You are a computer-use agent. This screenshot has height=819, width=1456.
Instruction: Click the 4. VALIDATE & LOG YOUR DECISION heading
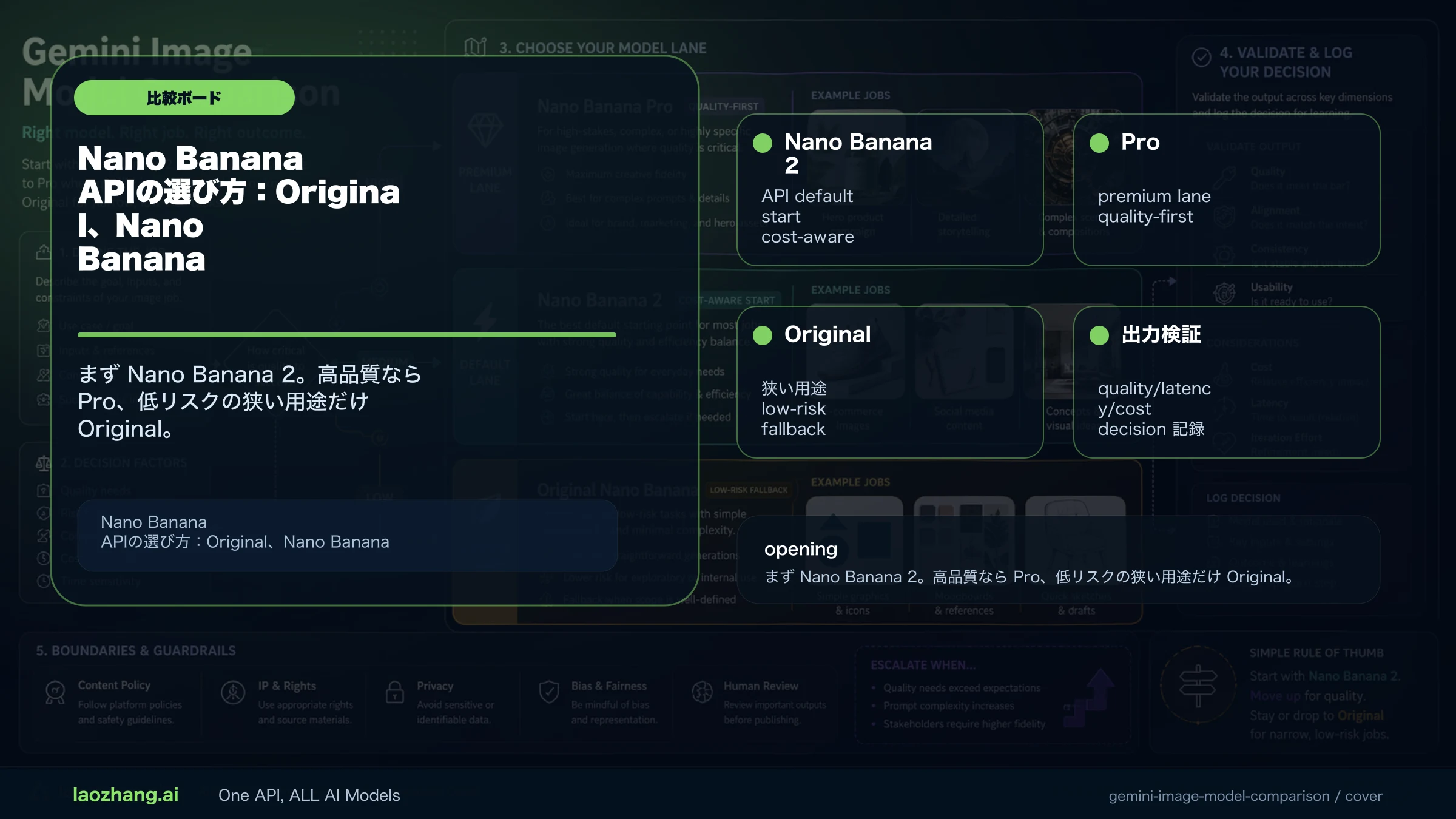click(x=1286, y=62)
